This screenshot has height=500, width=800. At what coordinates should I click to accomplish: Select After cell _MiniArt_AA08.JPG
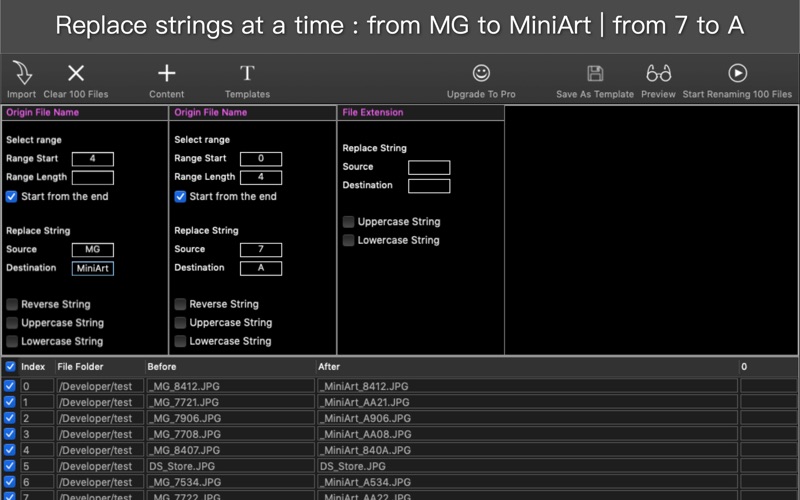[528, 434]
